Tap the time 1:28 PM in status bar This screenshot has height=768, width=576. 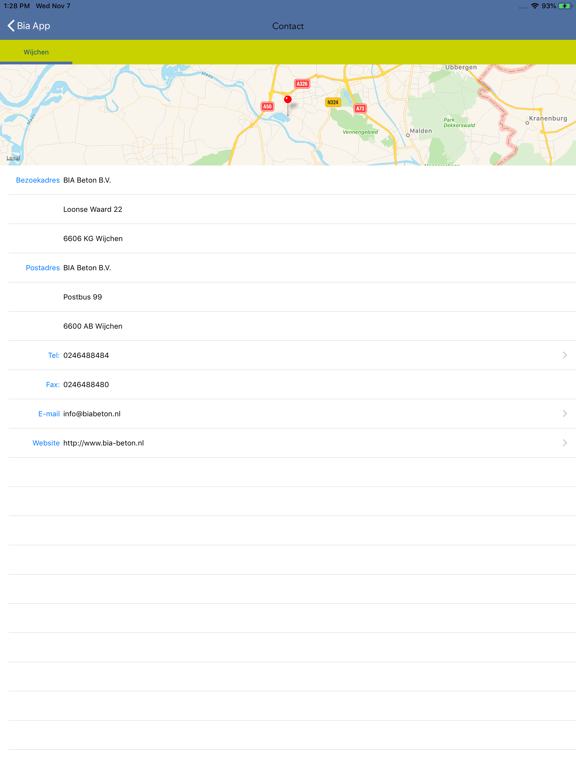click(x=17, y=6)
